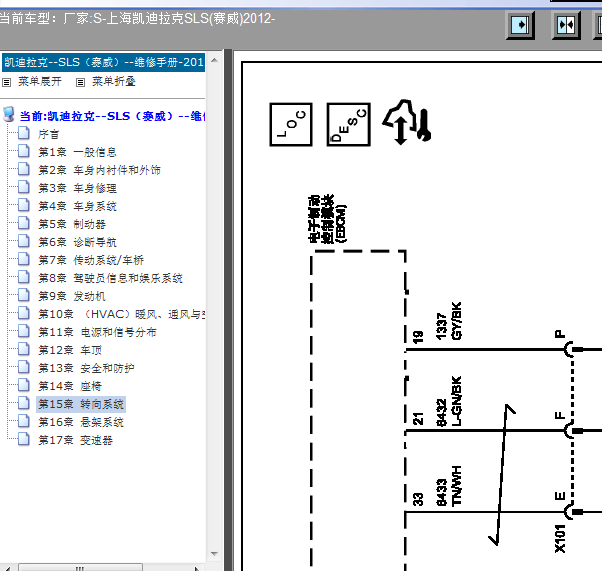The image size is (602, 571).
Task: Open 第16章 悬架系统
Action: pyautogui.click(x=81, y=422)
